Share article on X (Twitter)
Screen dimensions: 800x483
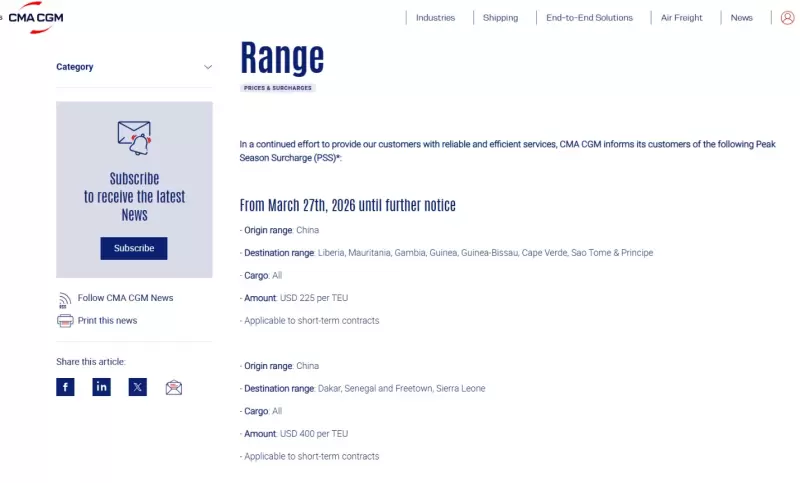tap(137, 387)
